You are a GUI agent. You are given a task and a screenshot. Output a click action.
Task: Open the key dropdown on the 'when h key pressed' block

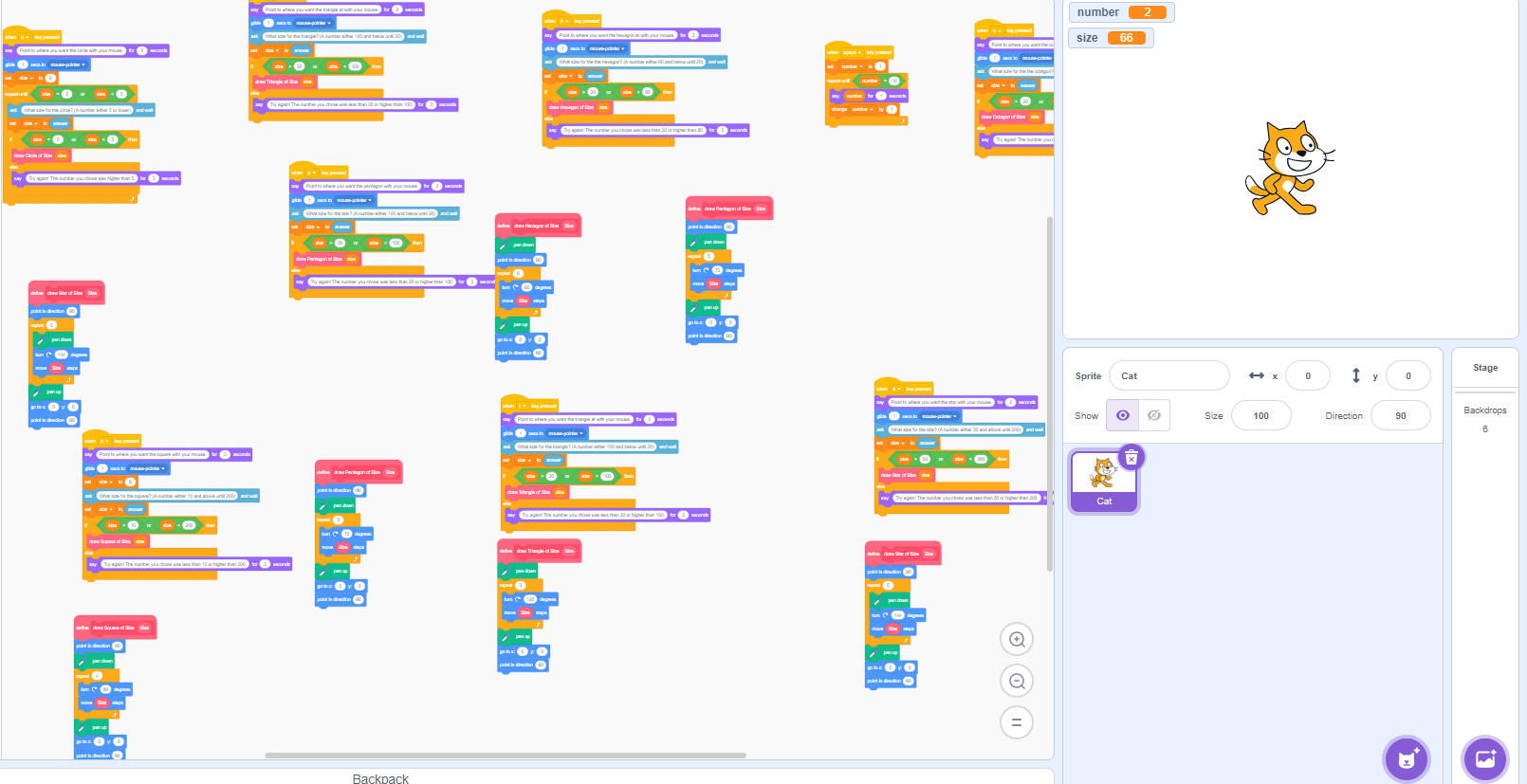[564, 21]
